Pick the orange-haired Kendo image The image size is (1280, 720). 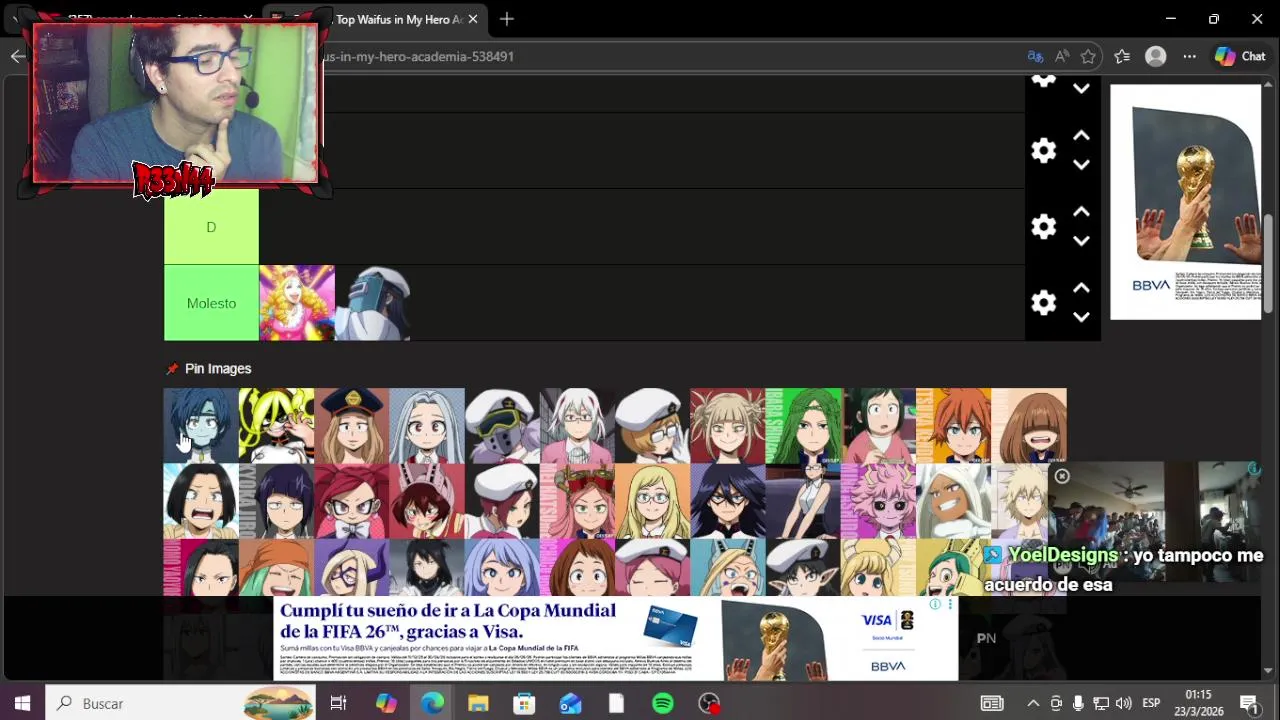954,426
